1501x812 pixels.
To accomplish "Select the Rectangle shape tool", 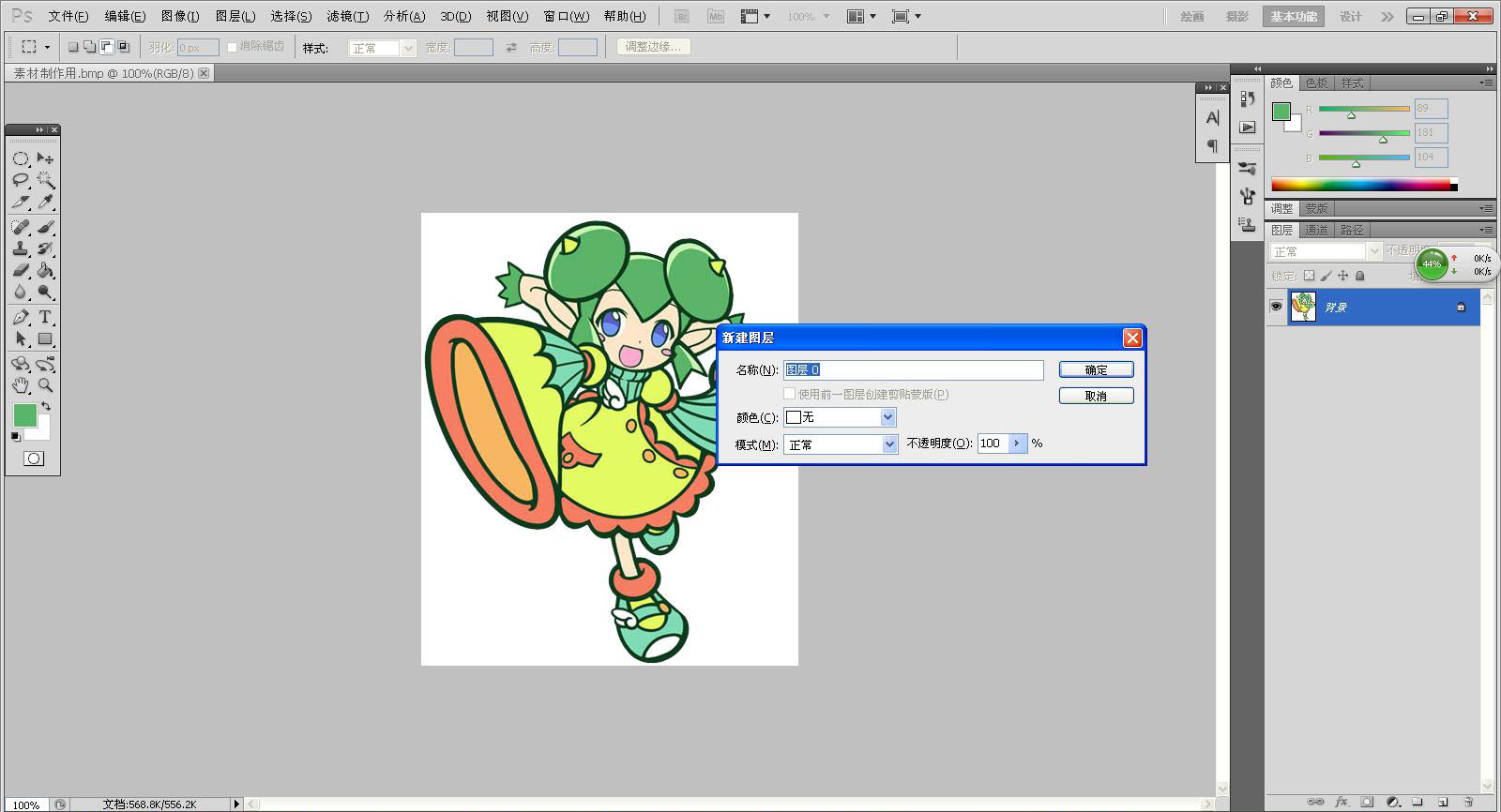I will point(45,338).
